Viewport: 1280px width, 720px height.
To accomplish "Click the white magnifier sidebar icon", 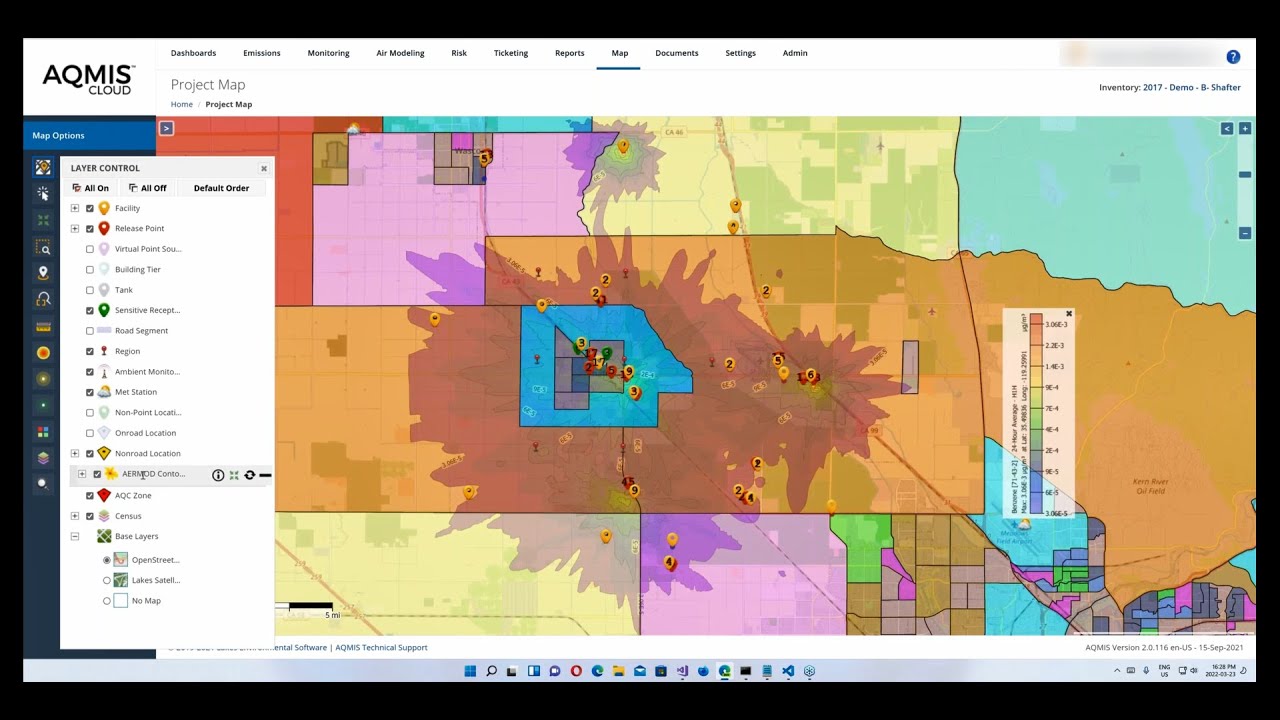I will [43, 484].
